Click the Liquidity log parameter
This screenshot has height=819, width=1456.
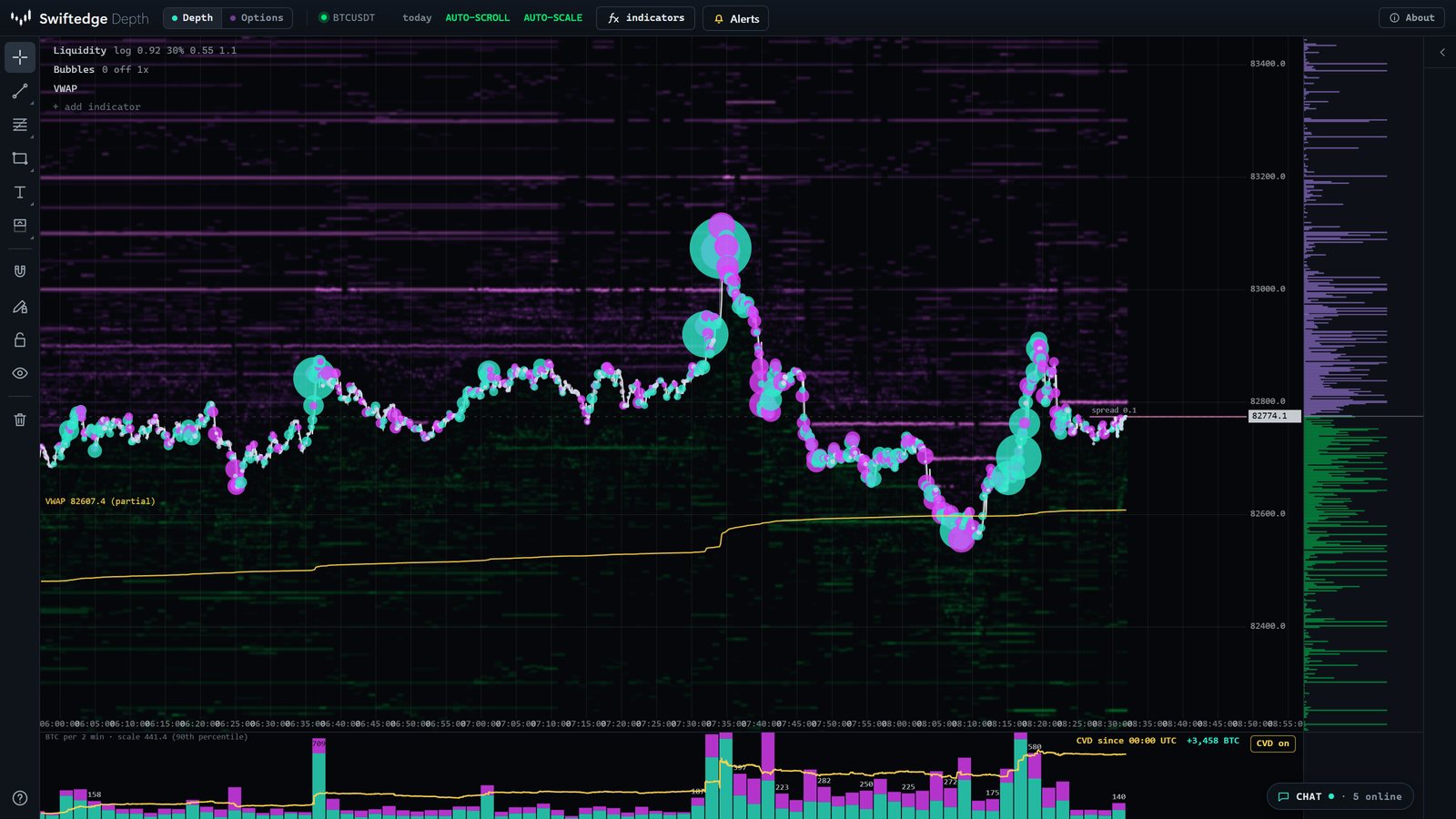tap(122, 51)
